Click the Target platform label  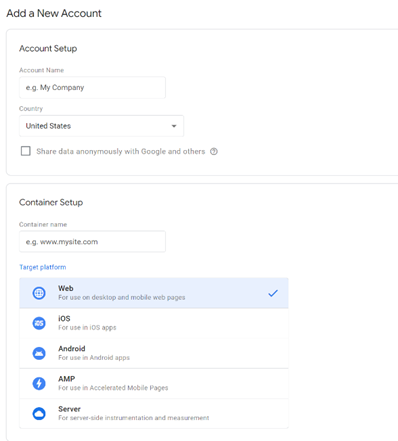(43, 267)
